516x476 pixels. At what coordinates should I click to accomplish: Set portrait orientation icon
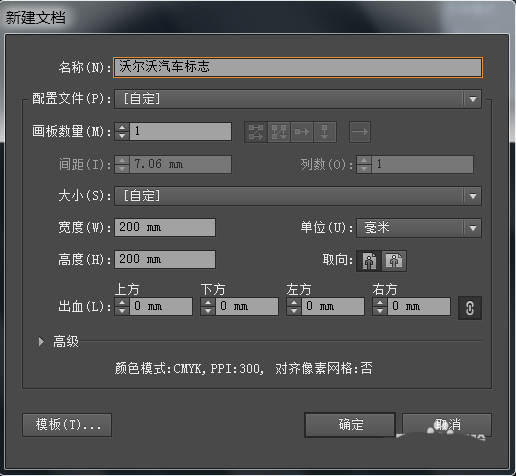(369, 261)
